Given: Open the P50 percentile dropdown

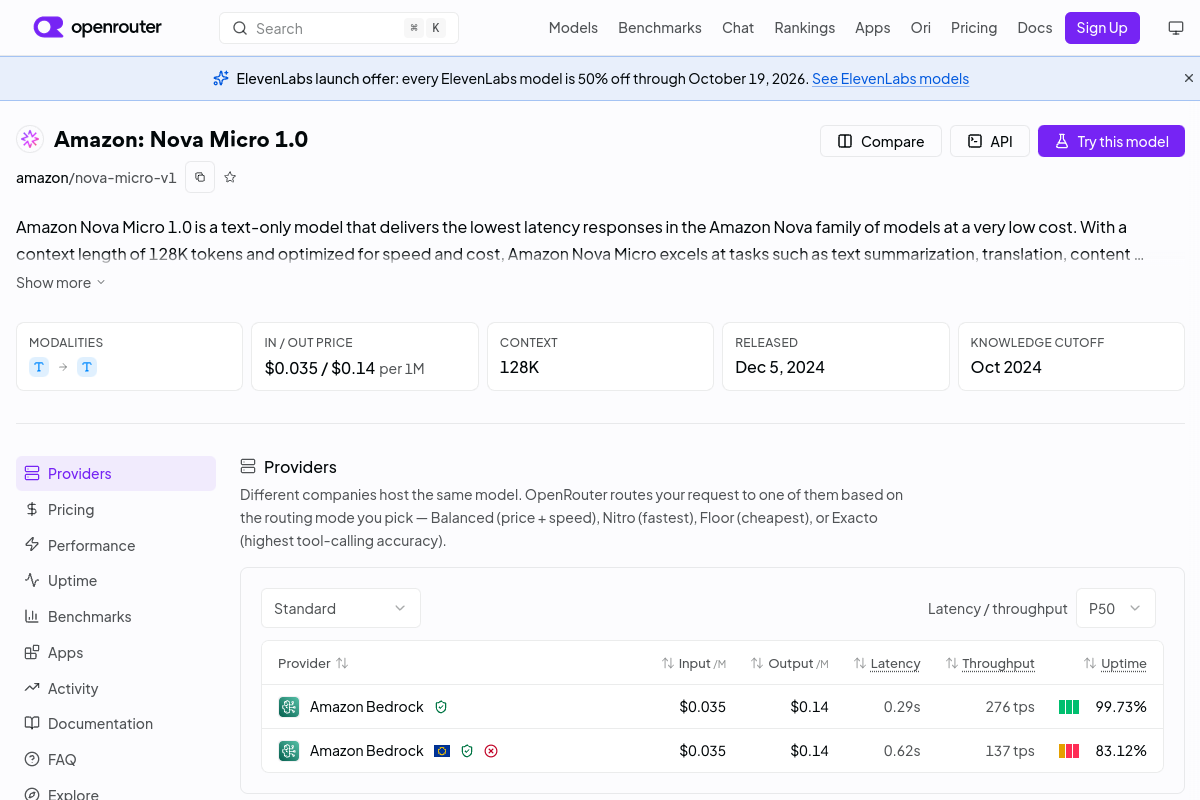Looking at the screenshot, I should point(1116,608).
